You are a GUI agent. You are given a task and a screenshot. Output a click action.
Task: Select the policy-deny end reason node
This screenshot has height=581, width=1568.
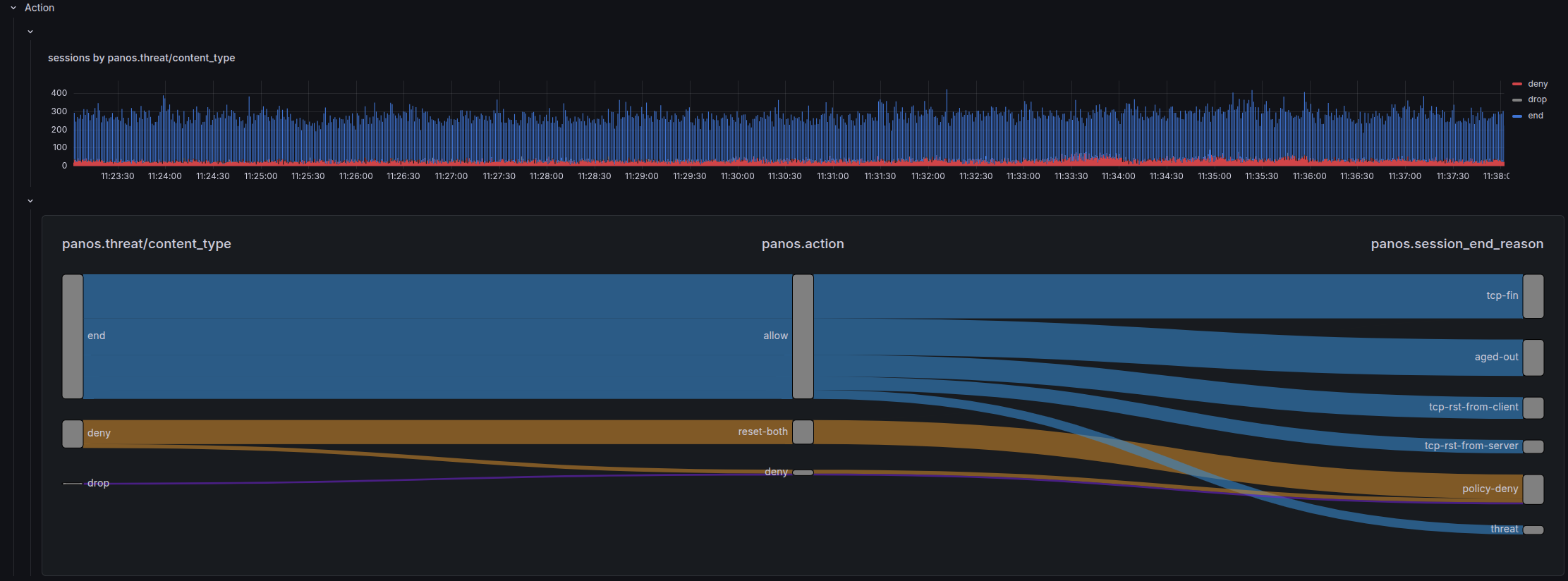[x=1533, y=489]
